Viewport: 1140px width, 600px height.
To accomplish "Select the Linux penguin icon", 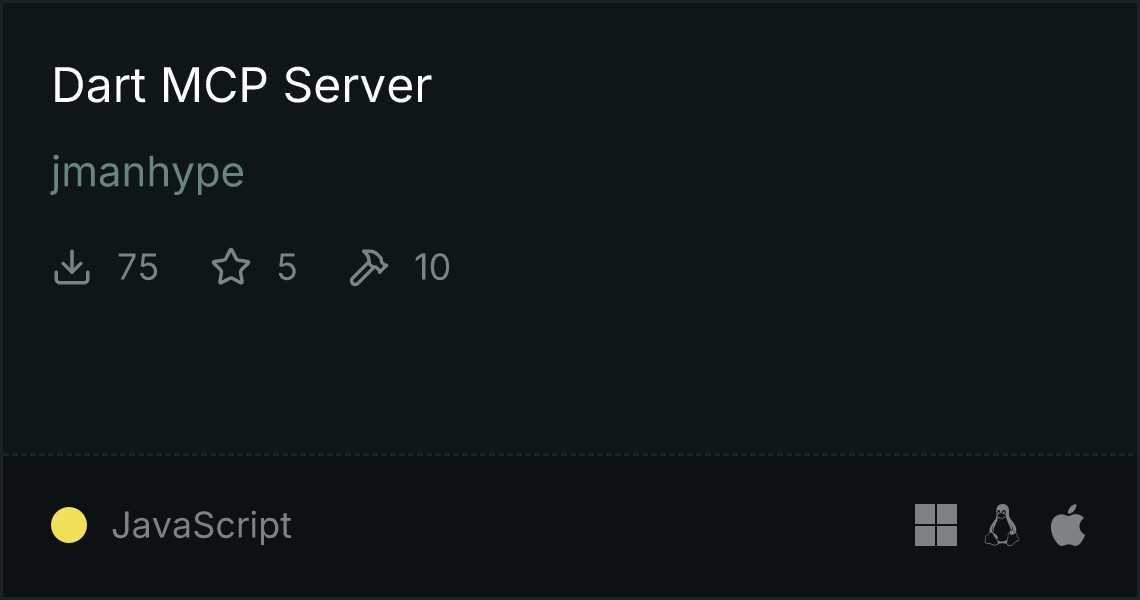I will coord(1002,525).
